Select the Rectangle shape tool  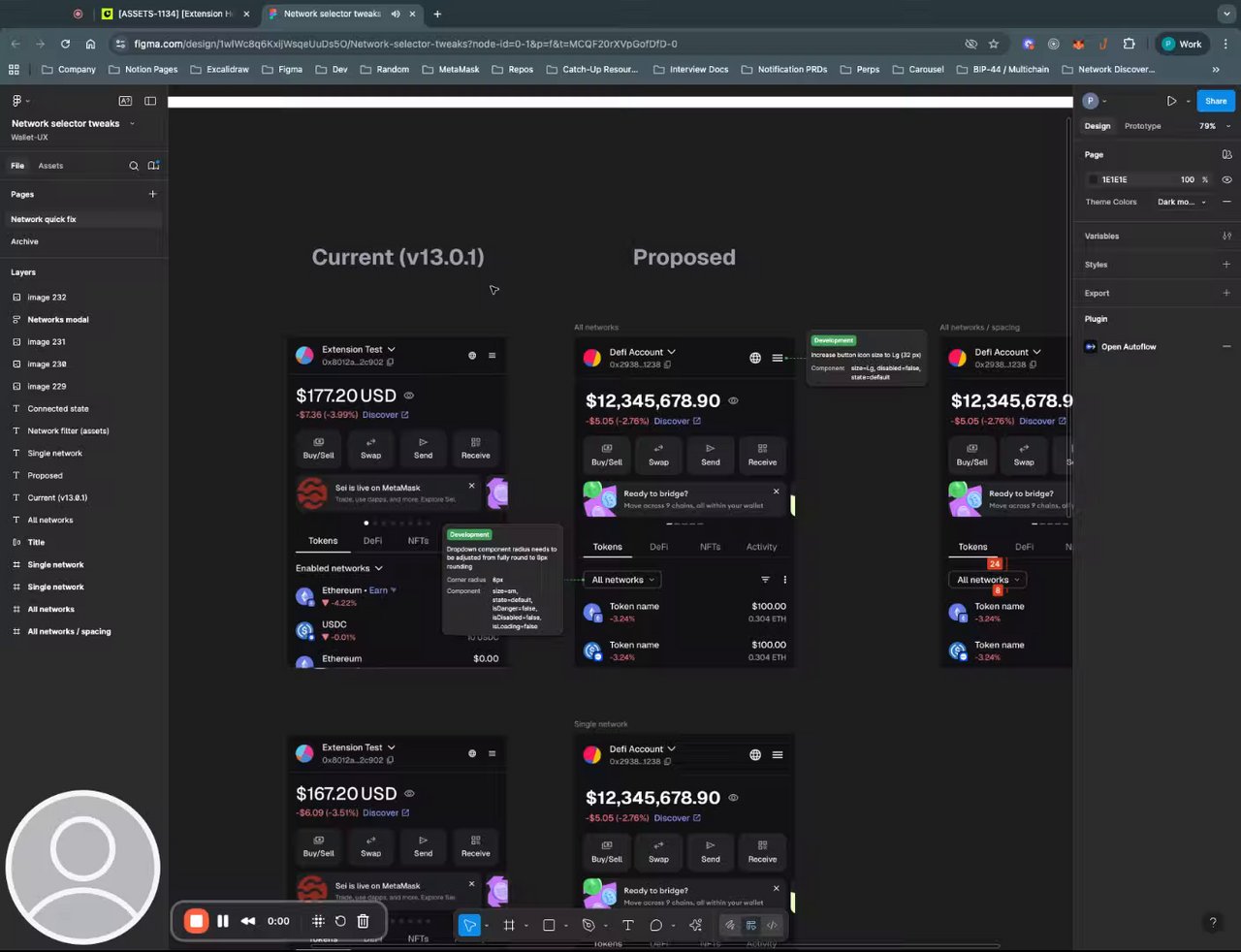click(549, 925)
